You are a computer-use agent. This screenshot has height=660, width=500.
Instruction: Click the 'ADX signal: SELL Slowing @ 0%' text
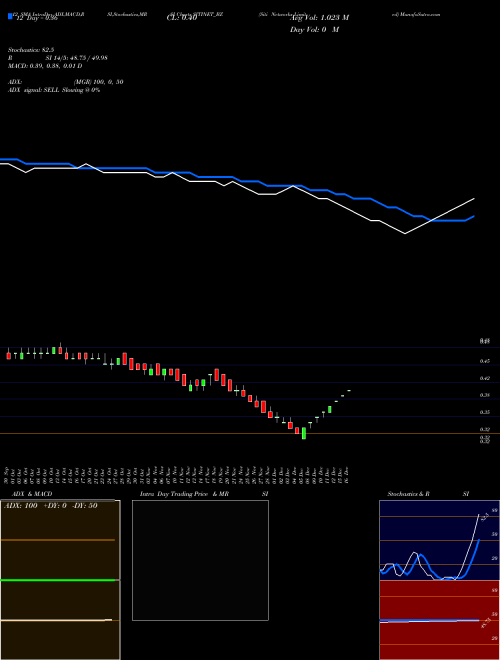[x=54, y=90]
